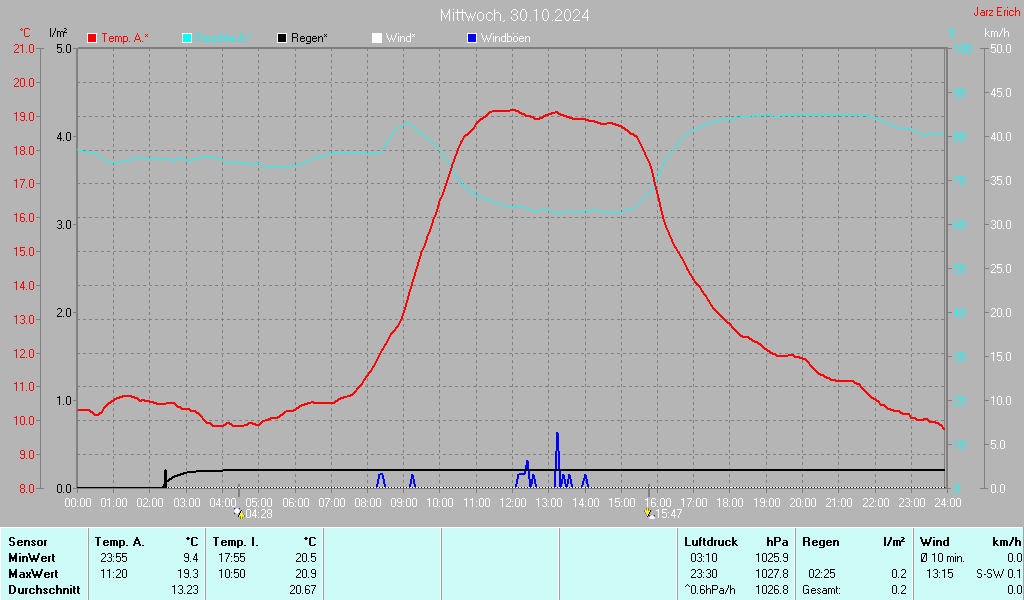Screen dimensions: 1024x600
Task: Click the Durchschnitt row label
Action: [43, 589]
